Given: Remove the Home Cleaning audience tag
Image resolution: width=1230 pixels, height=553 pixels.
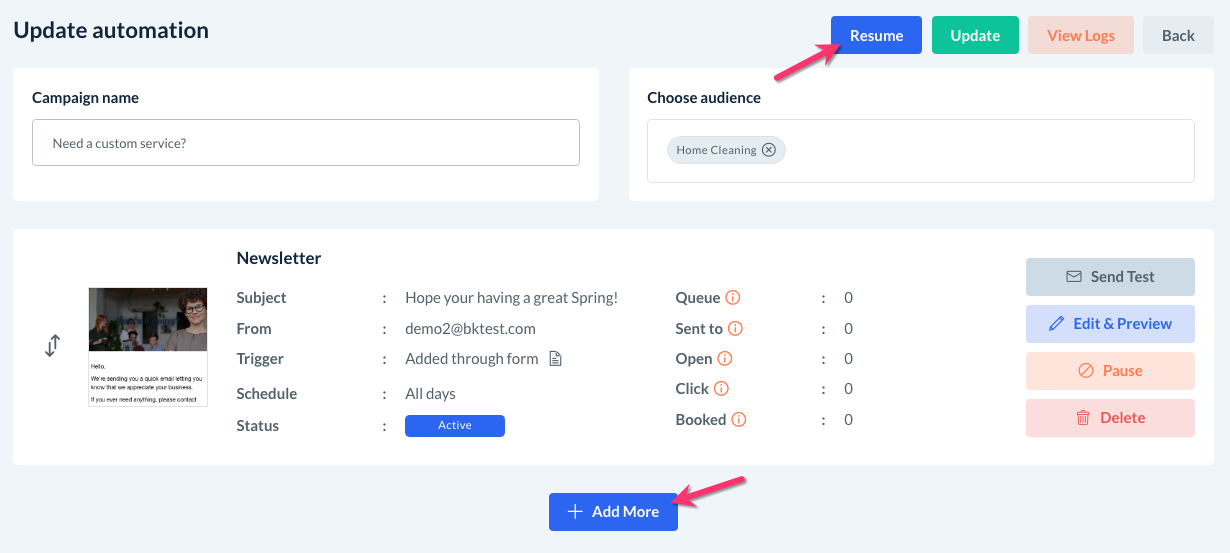Looking at the screenshot, I should pyautogui.click(x=768, y=150).
